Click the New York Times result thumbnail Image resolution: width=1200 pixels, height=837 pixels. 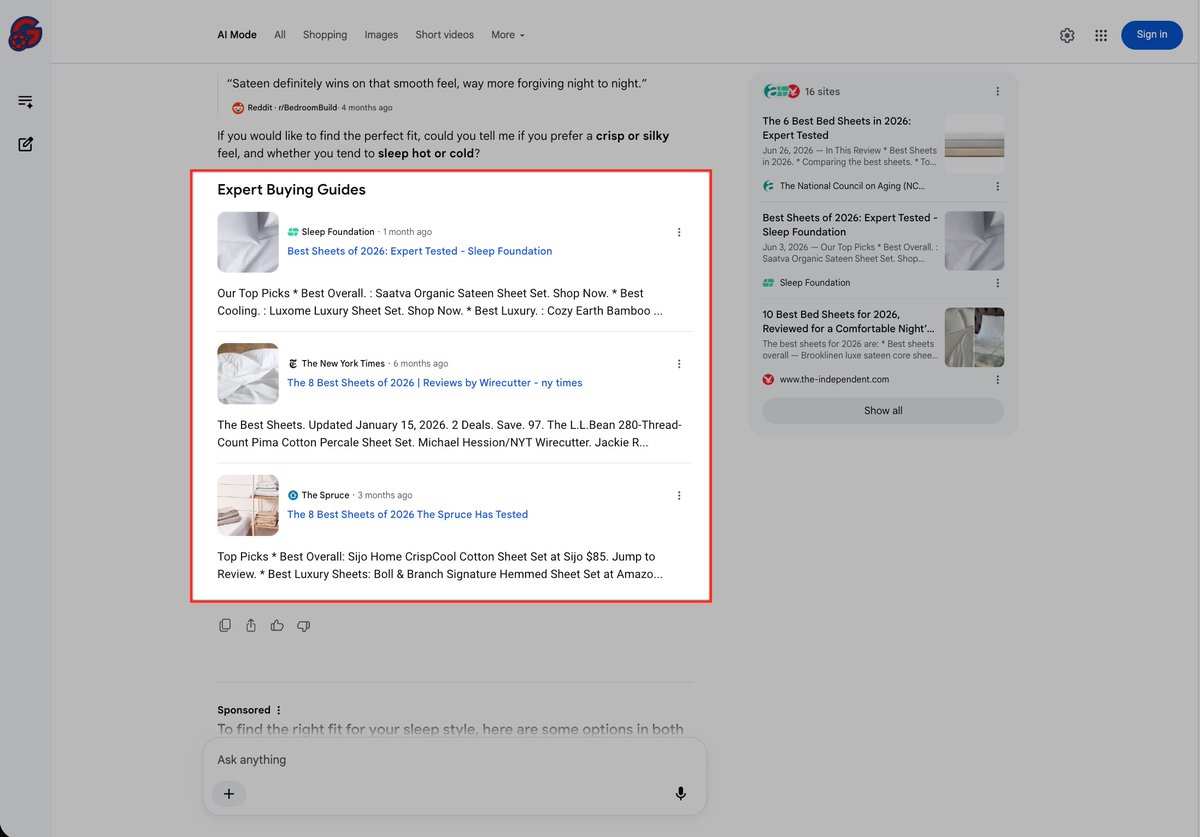pos(248,374)
